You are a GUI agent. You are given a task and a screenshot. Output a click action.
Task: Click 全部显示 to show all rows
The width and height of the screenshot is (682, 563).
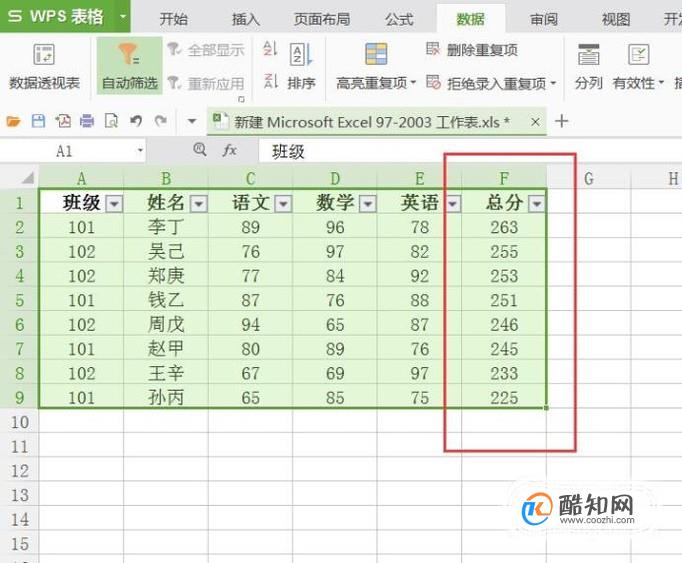[206, 50]
